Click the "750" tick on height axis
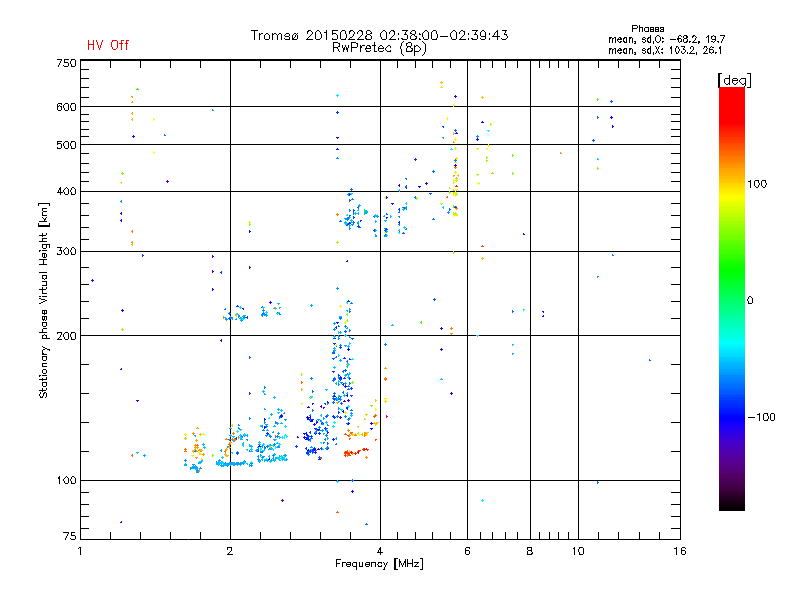800x600 pixels. pos(66,63)
